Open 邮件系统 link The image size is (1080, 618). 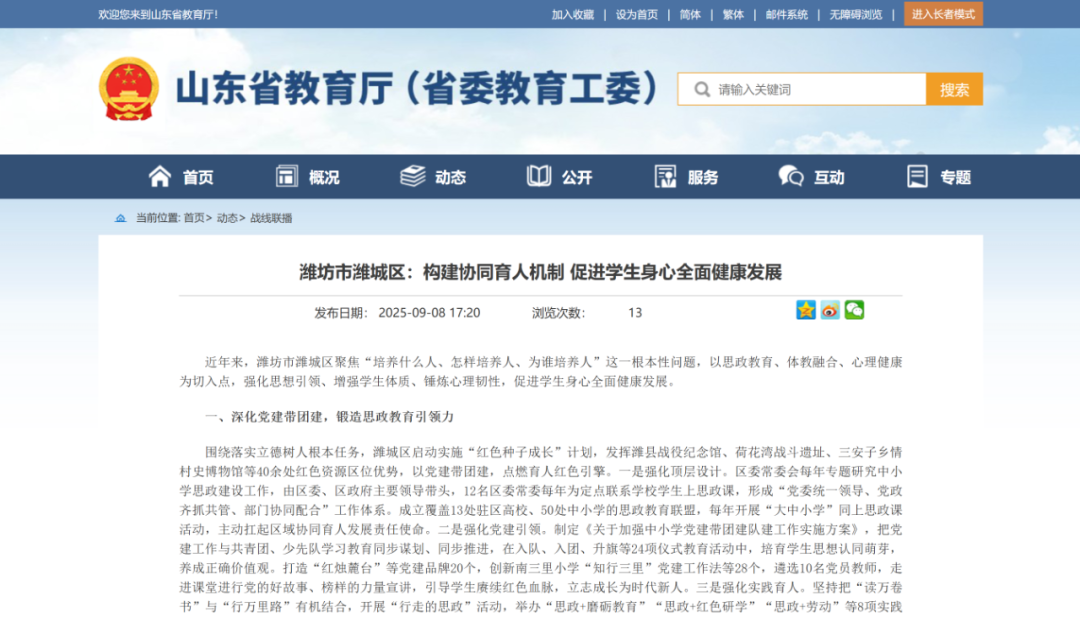787,14
